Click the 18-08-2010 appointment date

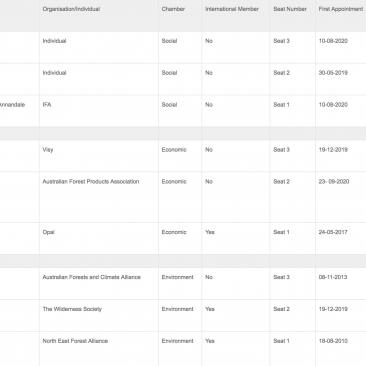point(333,341)
